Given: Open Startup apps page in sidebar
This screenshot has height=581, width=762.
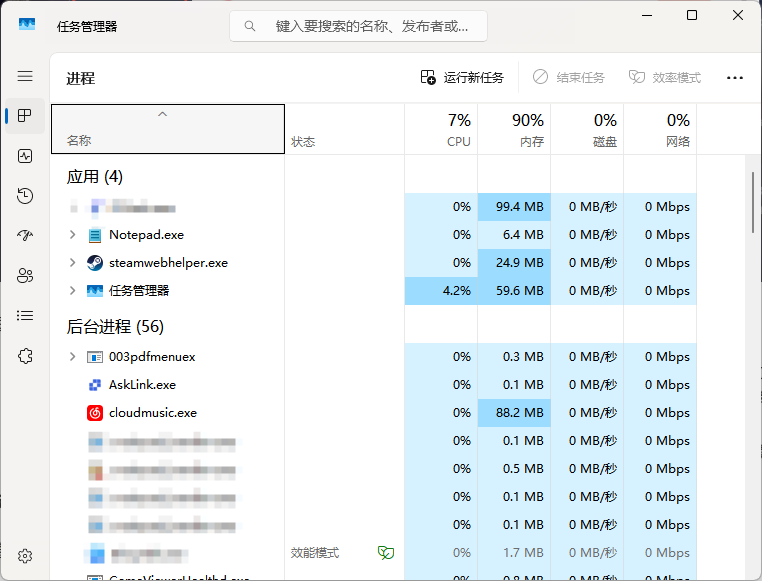Looking at the screenshot, I should pos(25,236).
